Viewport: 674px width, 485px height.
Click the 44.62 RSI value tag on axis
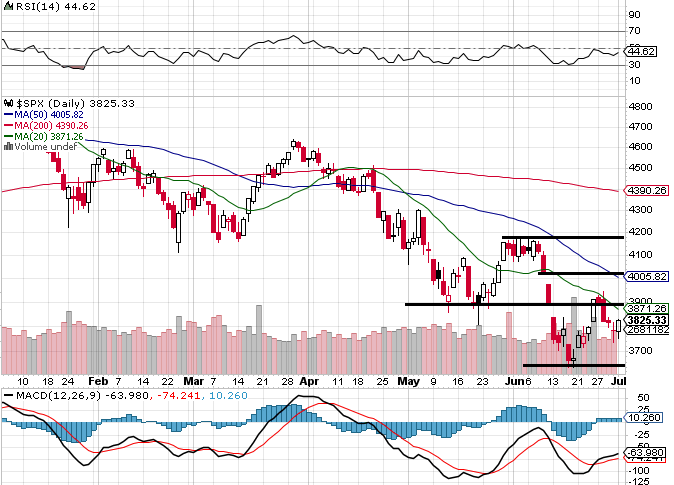pyautogui.click(x=641, y=52)
